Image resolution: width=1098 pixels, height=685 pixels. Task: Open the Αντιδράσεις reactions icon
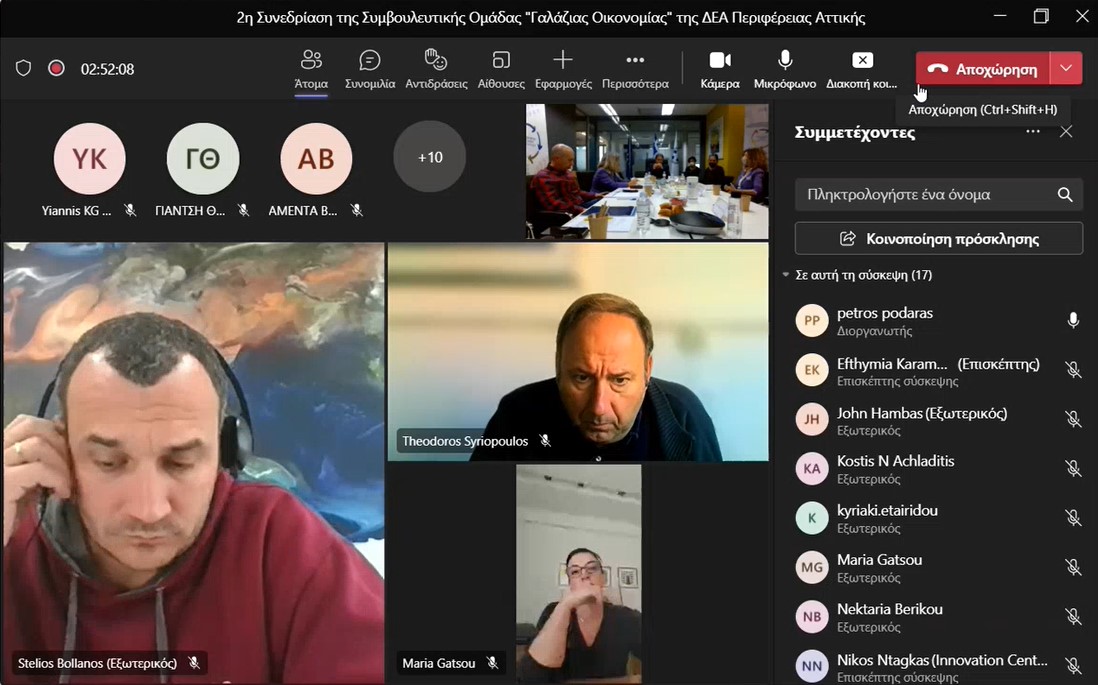coord(436,61)
